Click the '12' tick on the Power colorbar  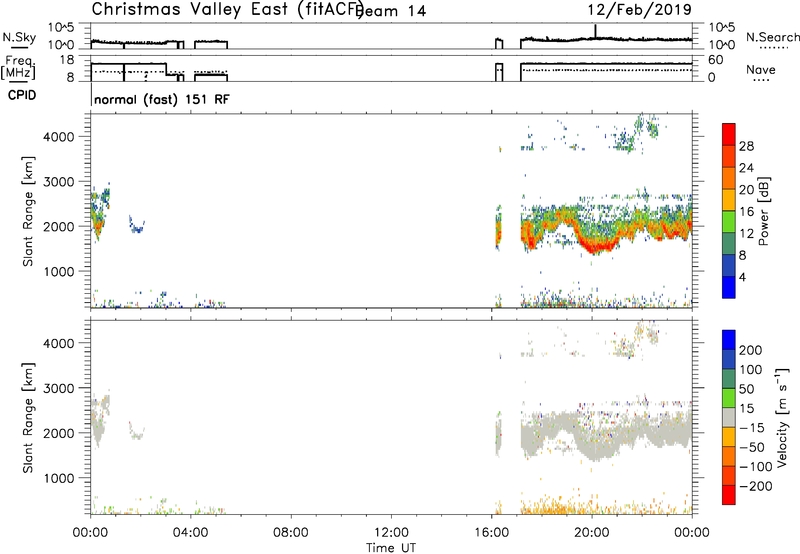(x=746, y=234)
